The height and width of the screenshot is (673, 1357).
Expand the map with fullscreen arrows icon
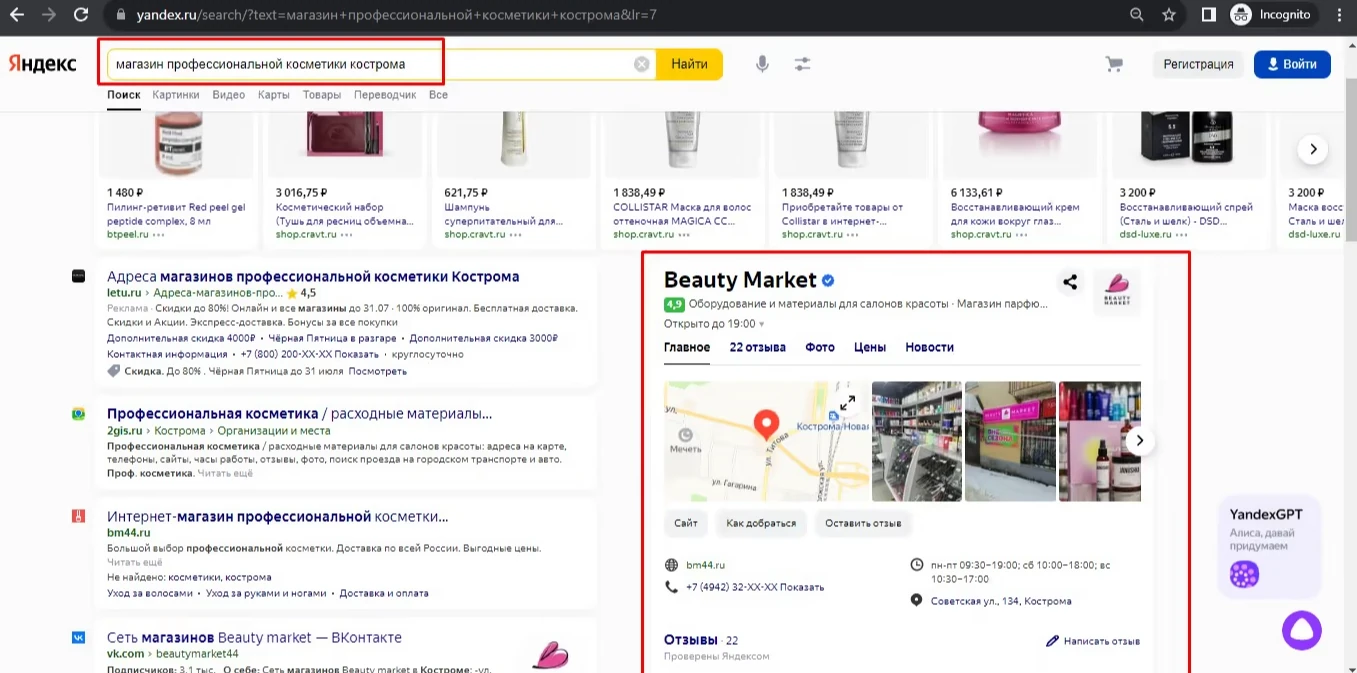(x=847, y=403)
